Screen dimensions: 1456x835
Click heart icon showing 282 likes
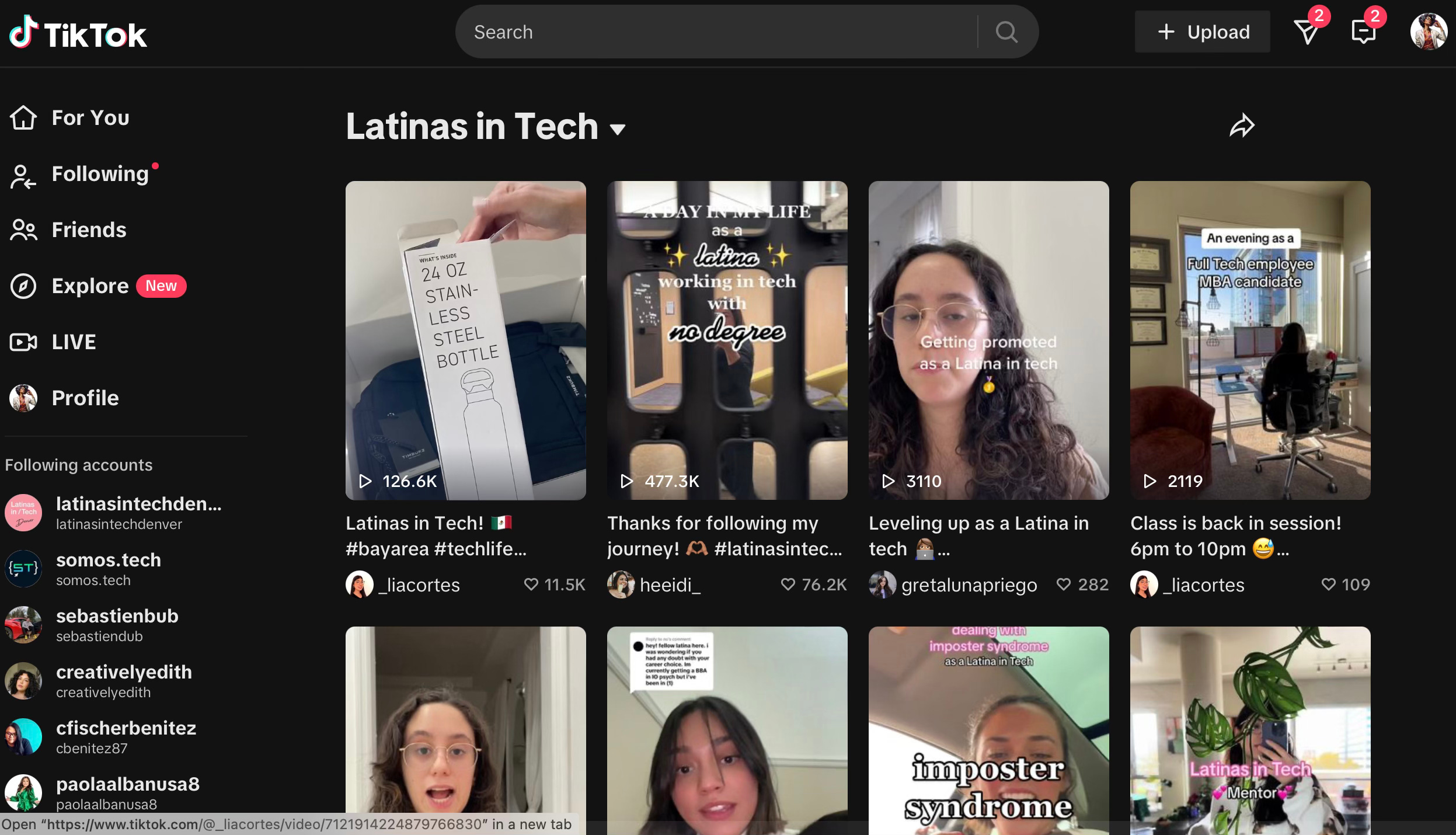pos(1064,584)
